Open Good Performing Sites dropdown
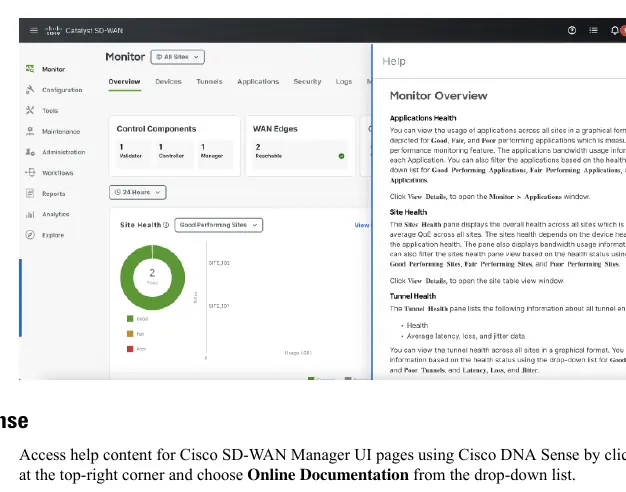Screen dimensions: 626x492 218,225
